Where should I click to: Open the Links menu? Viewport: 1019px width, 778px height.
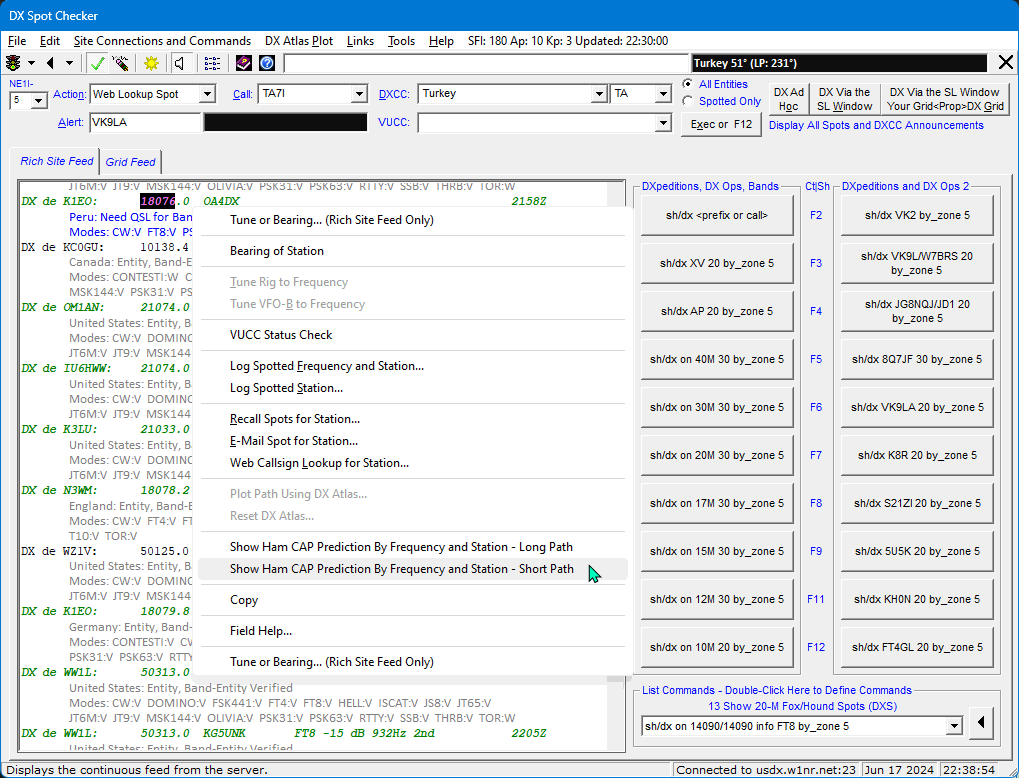pyautogui.click(x=360, y=41)
